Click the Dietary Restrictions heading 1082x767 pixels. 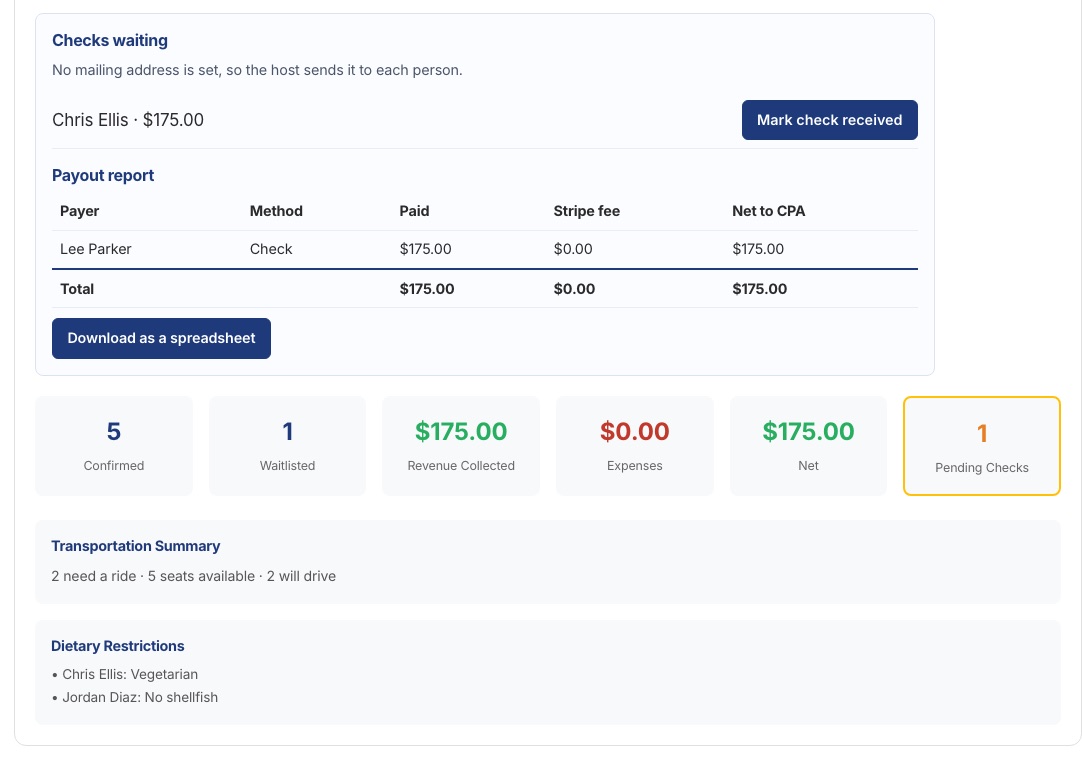(x=117, y=646)
